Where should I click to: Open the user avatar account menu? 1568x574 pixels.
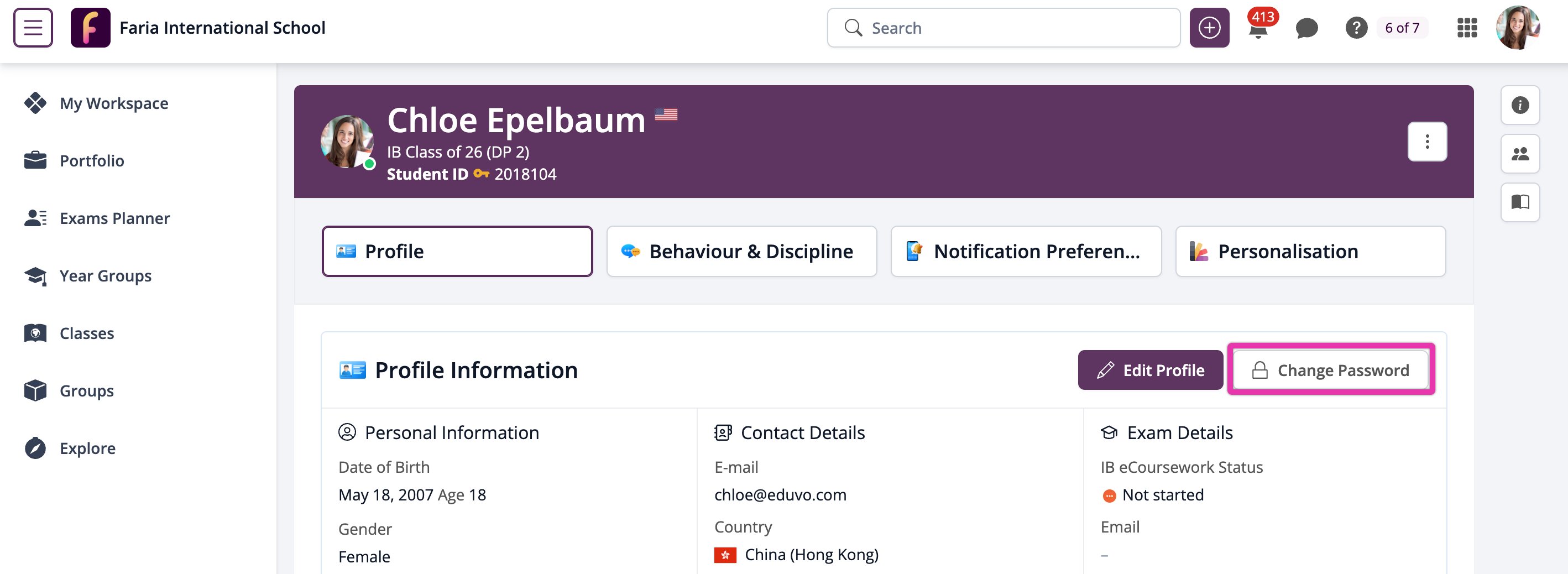pos(1518,28)
